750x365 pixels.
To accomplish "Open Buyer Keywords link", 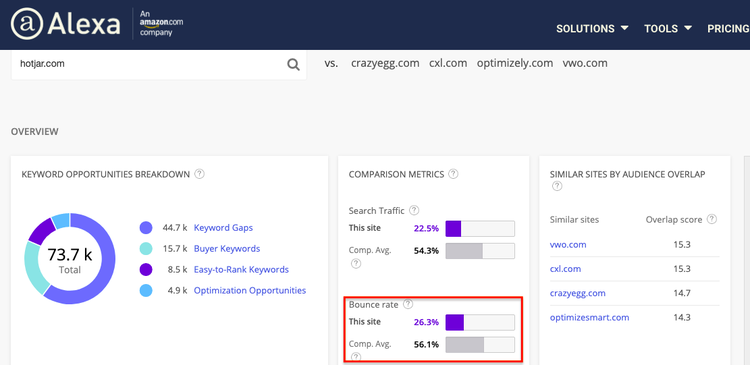I will pos(227,249).
